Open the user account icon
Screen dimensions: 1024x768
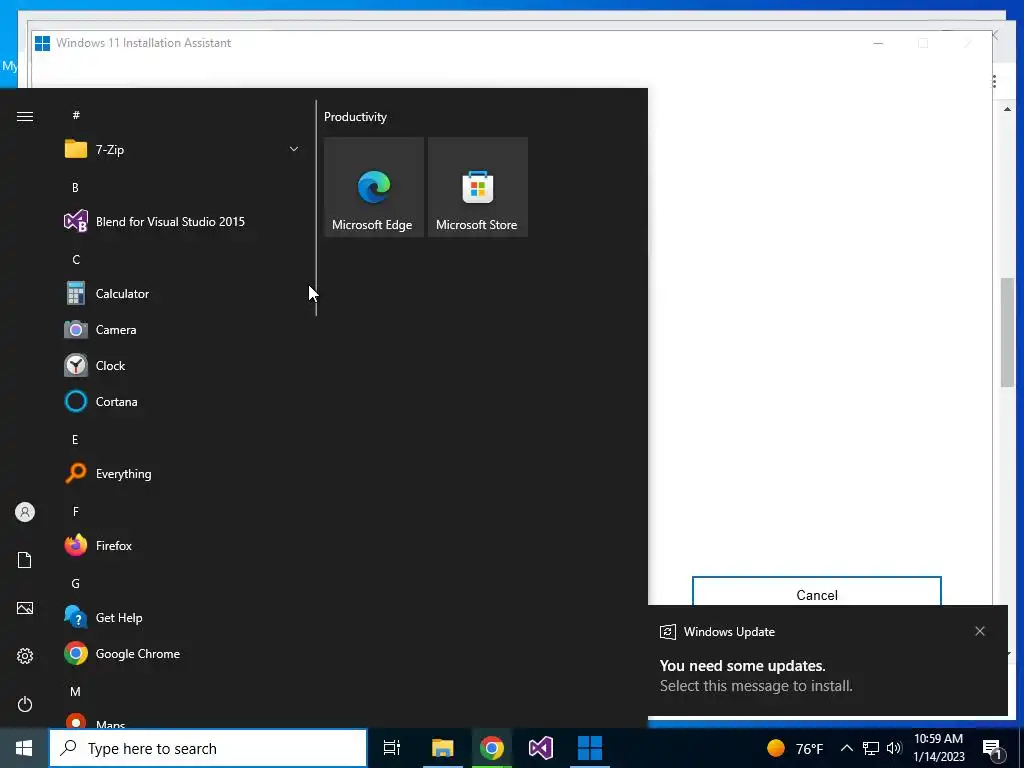pyautogui.click(x=25, y=512)
